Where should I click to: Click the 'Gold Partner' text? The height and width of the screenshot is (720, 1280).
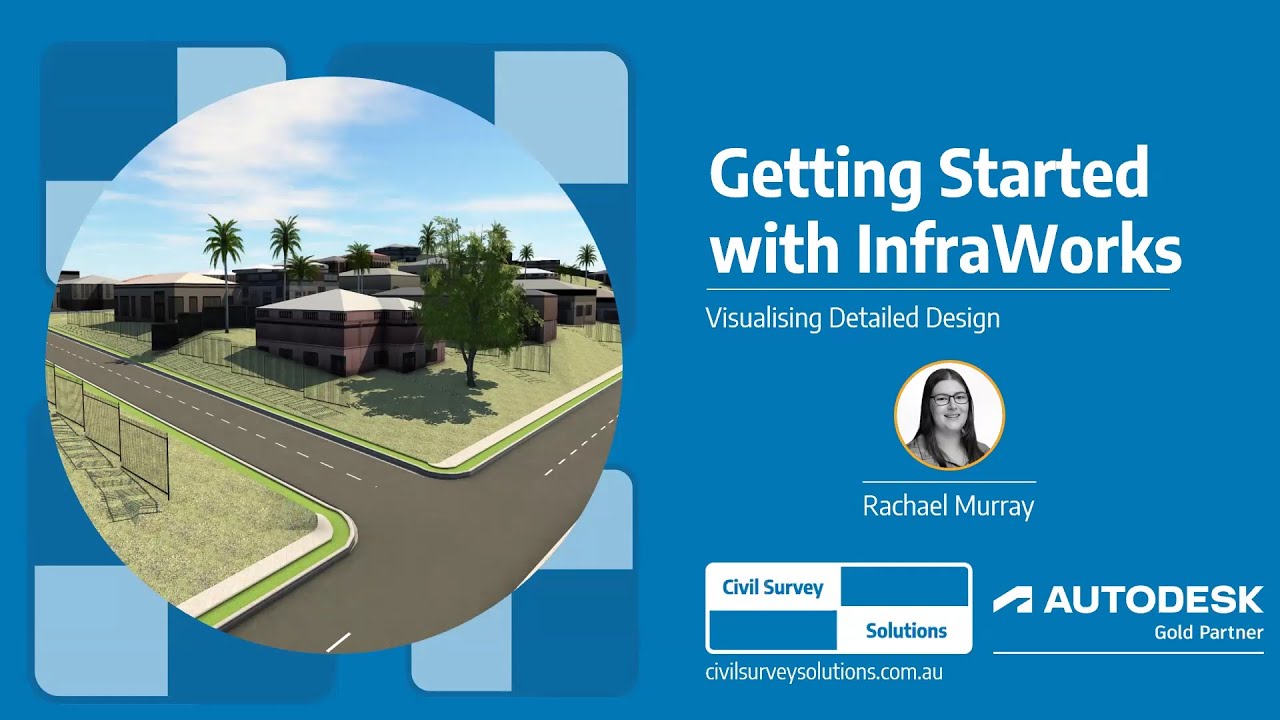point(1209,632)
